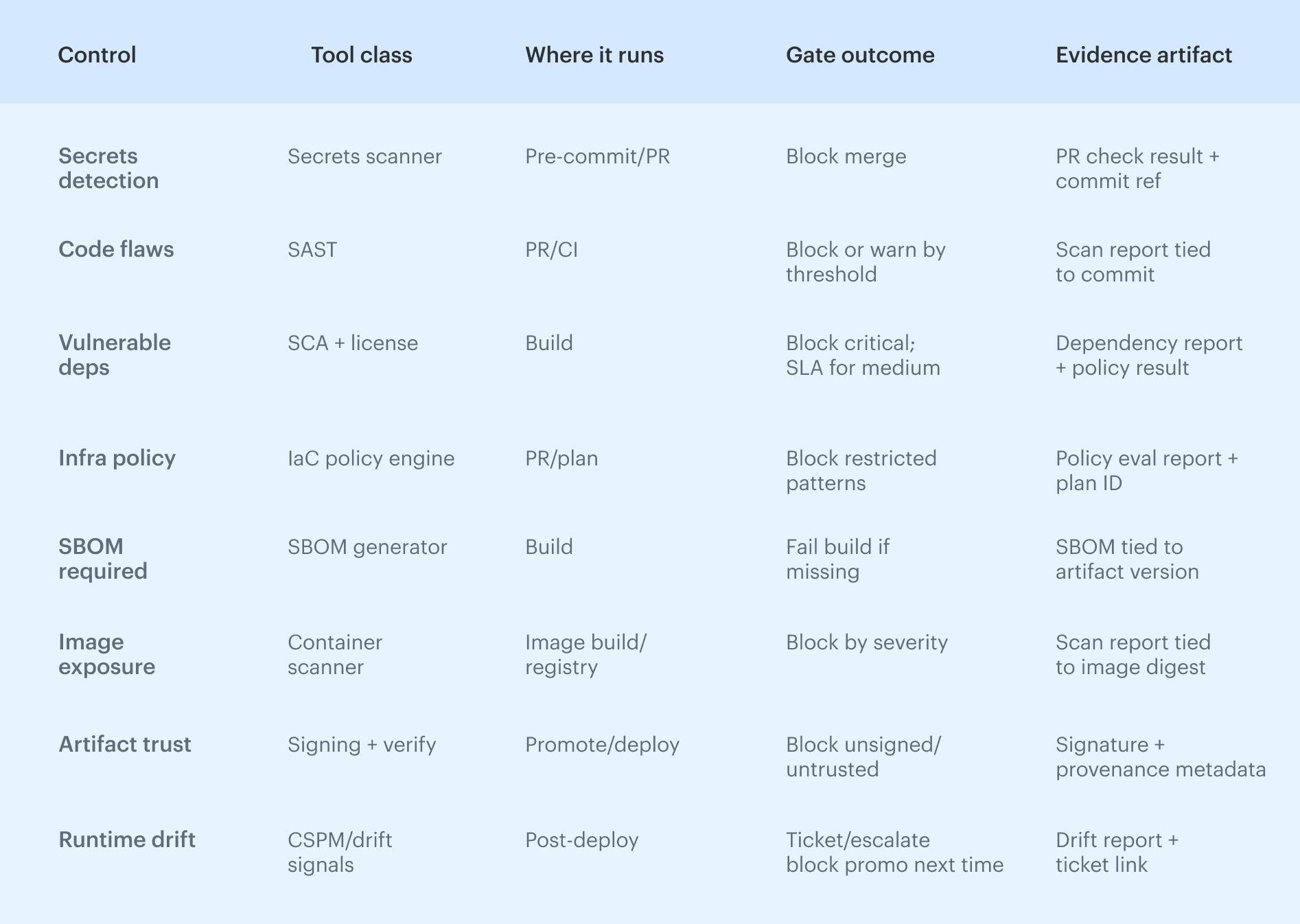This screenshot has height=924, width=1300.
Task: Click the SBOM required row label
Action: (102, 559)
